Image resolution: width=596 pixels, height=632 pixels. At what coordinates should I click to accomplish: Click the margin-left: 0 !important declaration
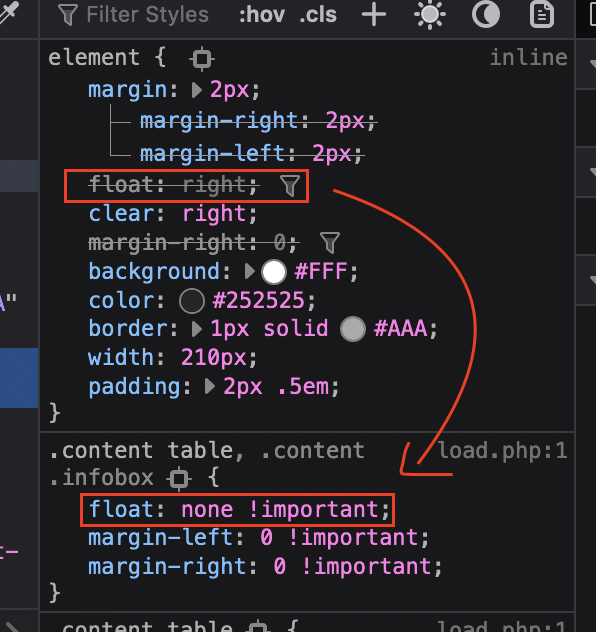259,538
